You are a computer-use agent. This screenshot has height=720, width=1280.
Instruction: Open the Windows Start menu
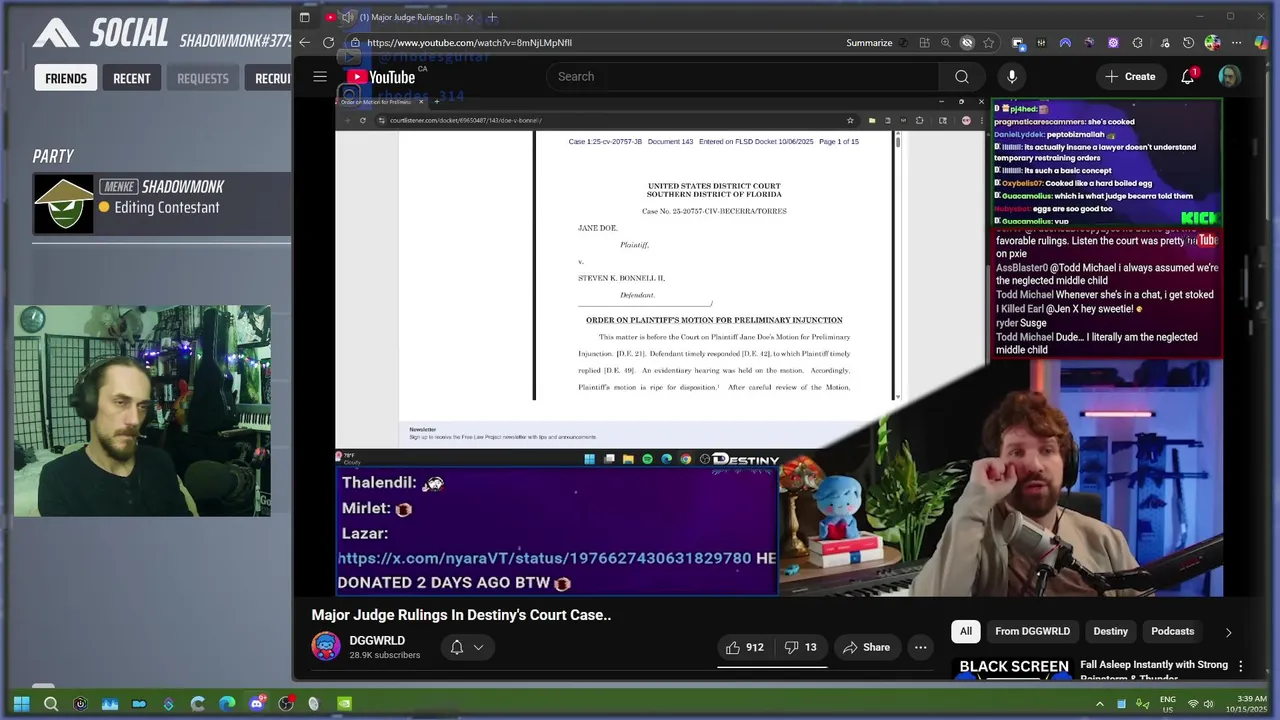[x=21, y=703]
